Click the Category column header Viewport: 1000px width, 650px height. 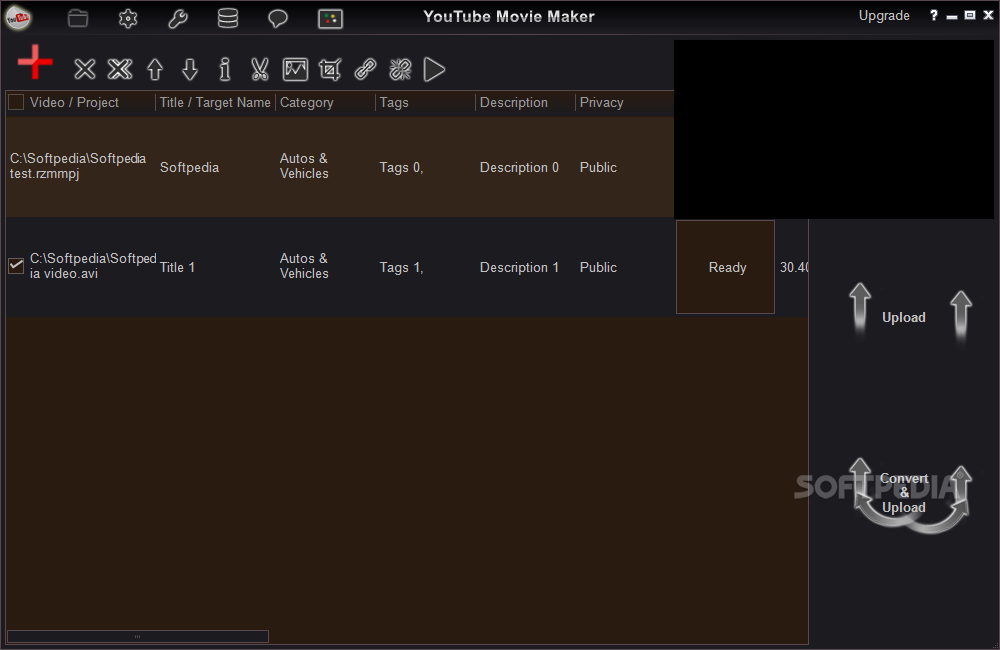(306, 102)
